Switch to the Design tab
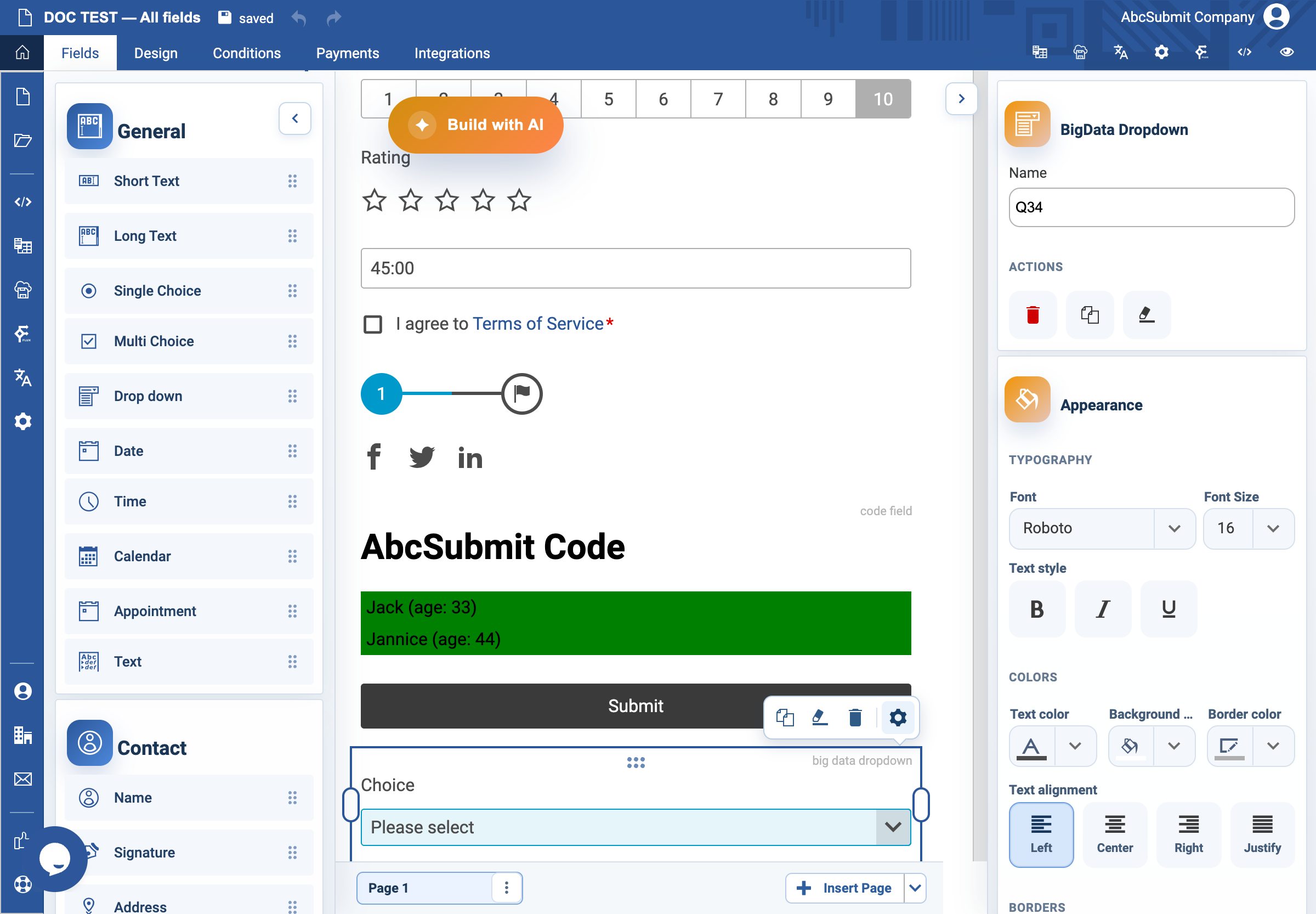Screen dimensions: 1316x914 (156, 53)
